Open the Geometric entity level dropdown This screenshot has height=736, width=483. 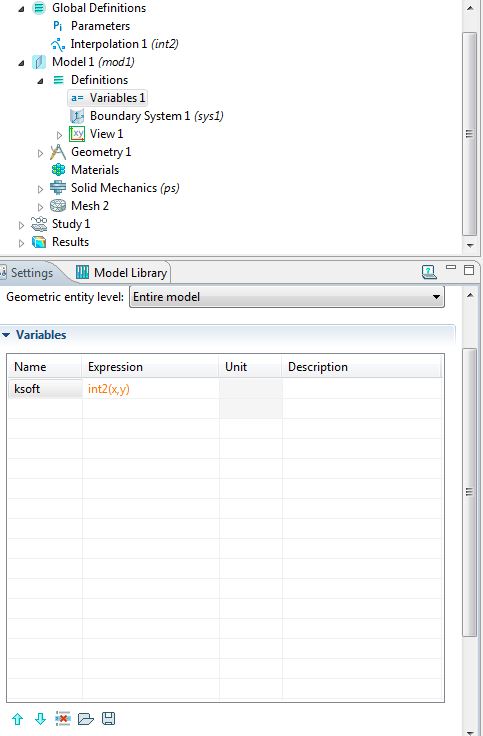(x=286, y=297)
